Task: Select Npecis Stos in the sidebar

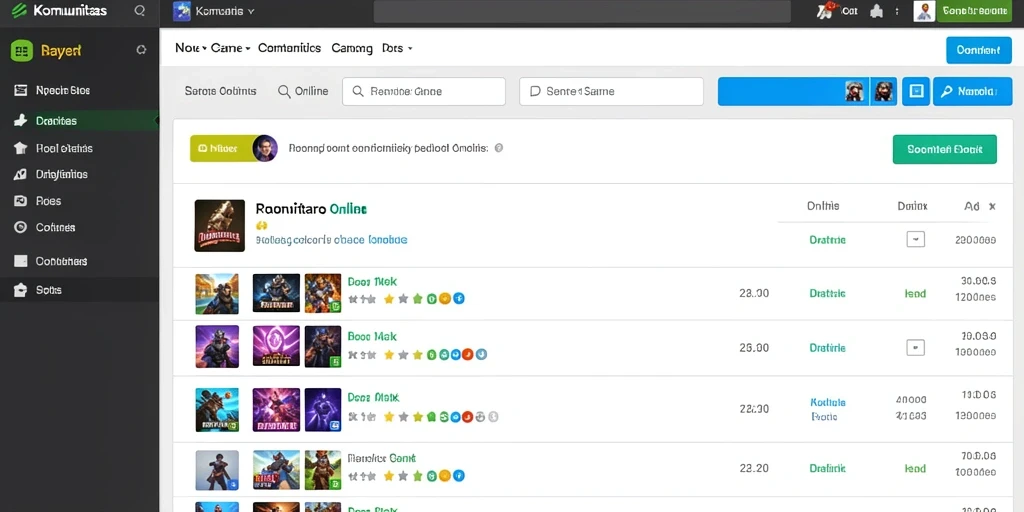Action: pos(63,91)
